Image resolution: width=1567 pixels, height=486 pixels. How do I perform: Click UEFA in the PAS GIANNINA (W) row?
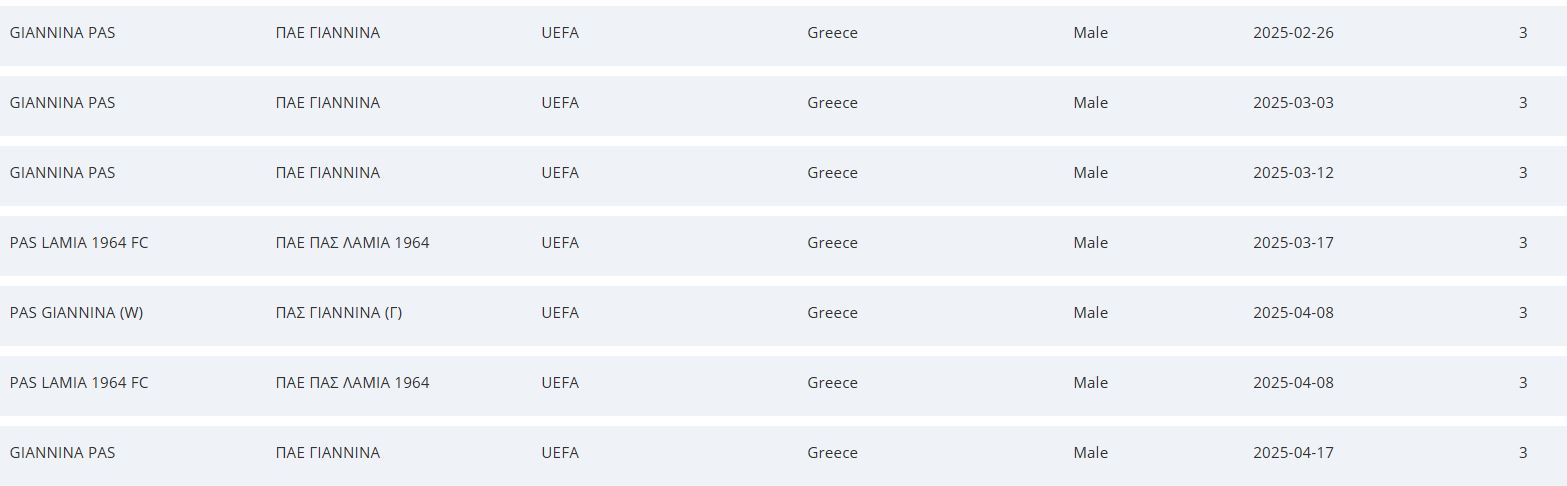point(560,312)
